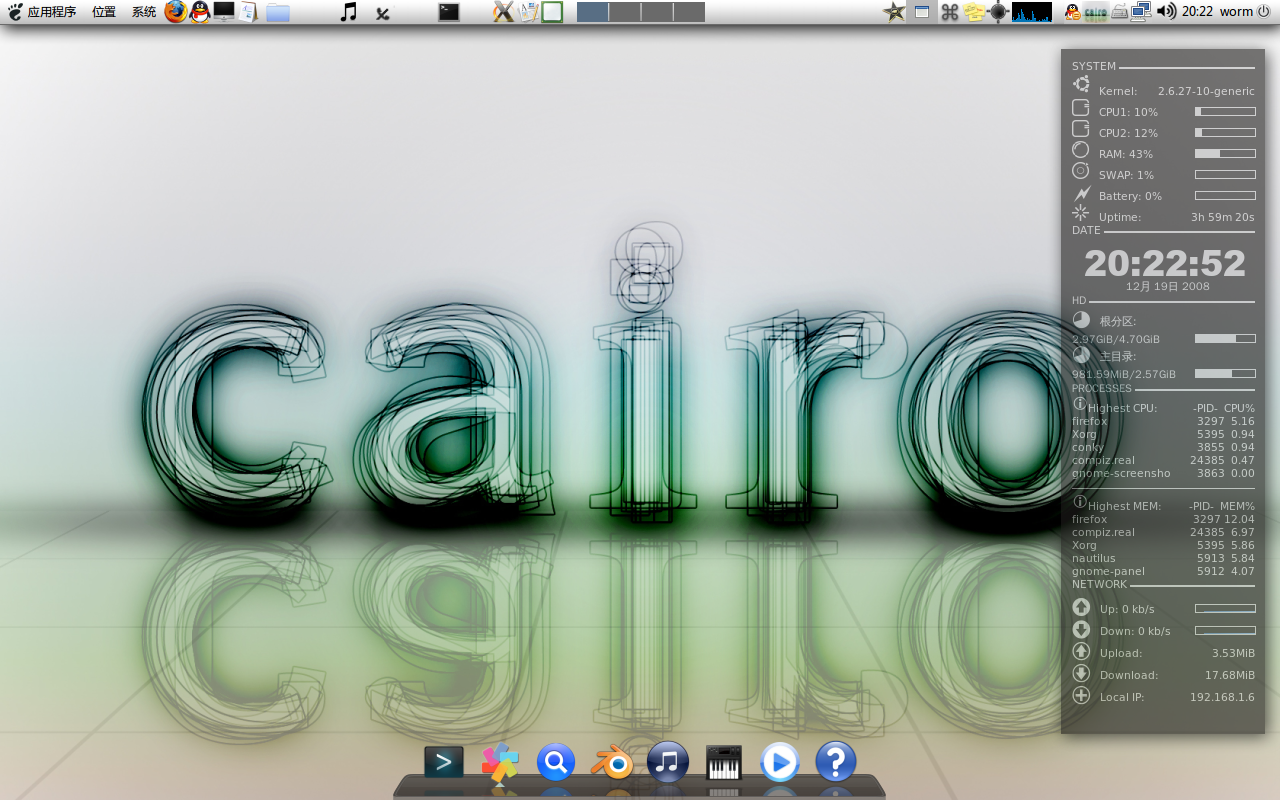
Task: Click the QQ penguin tray icon
Action: (1073, 12)
